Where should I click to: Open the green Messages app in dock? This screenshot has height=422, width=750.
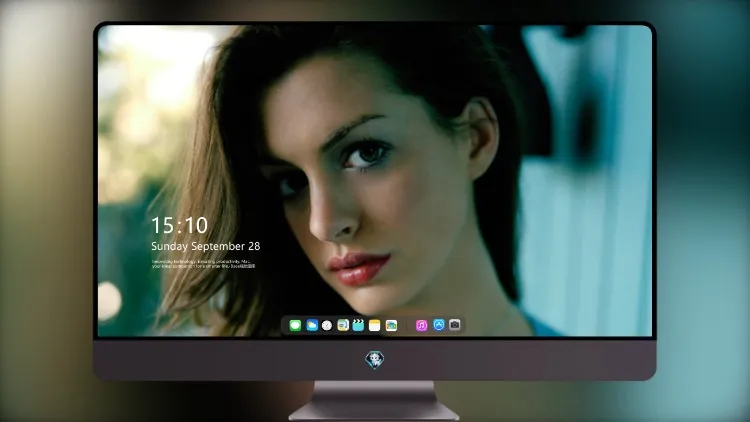pos(295,325)
